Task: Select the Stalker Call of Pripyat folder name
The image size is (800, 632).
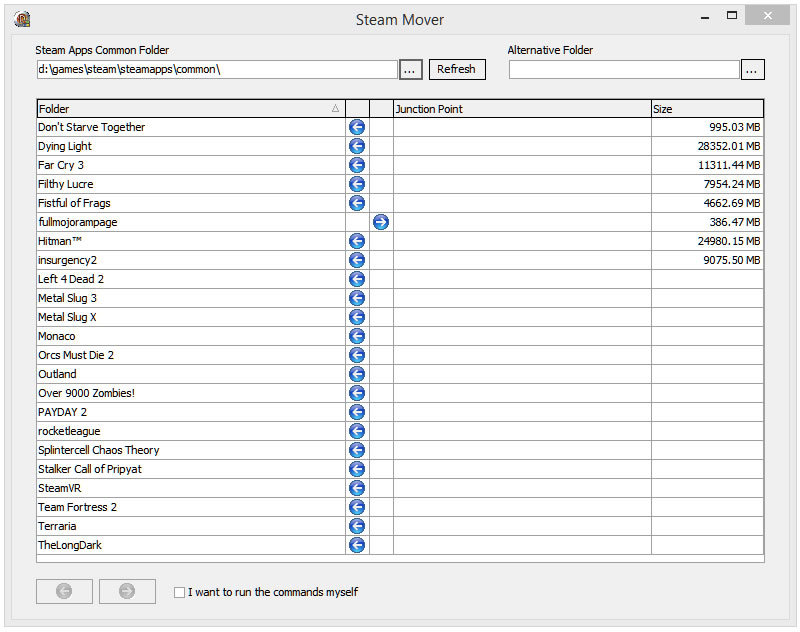Action: point(90,469)
